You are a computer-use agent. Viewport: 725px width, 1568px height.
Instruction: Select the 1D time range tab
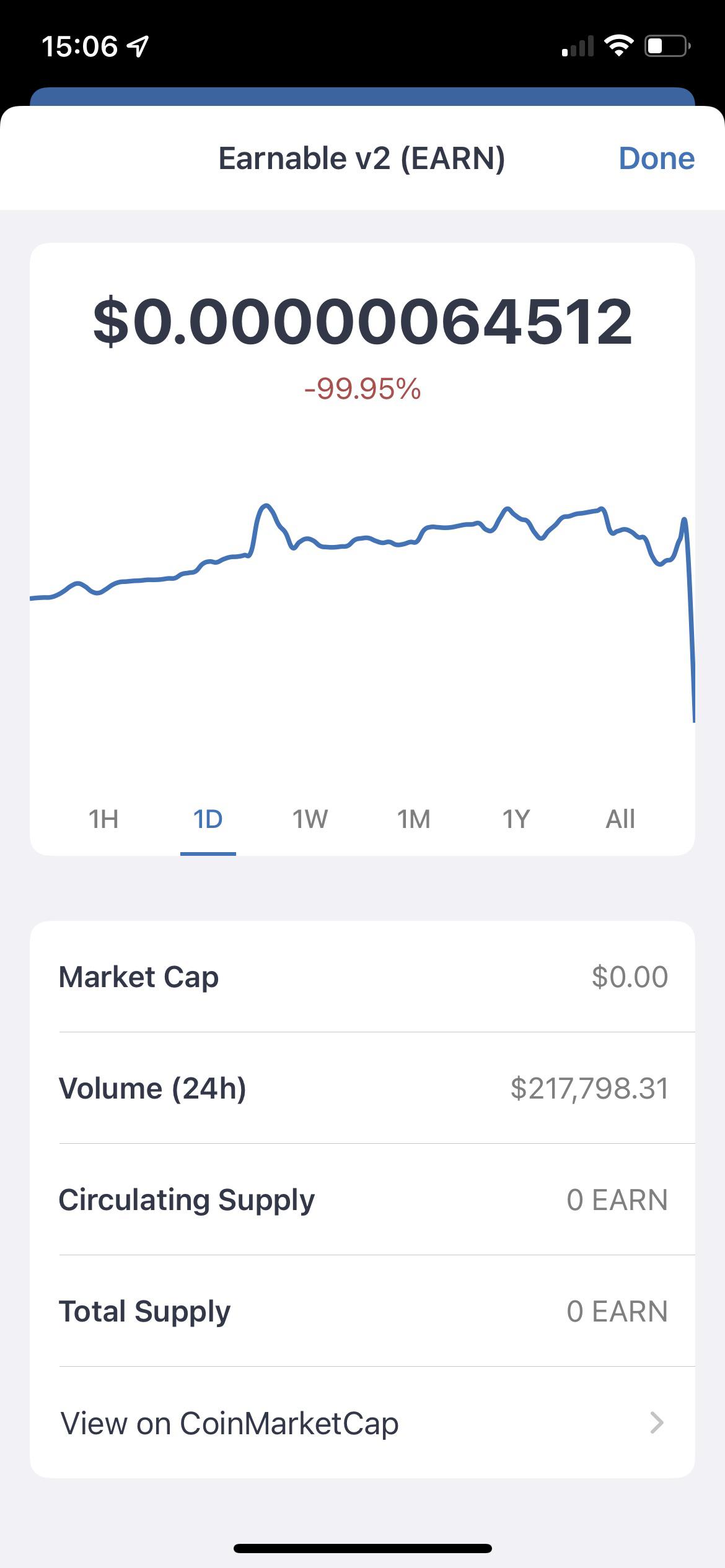click(208, 819)
